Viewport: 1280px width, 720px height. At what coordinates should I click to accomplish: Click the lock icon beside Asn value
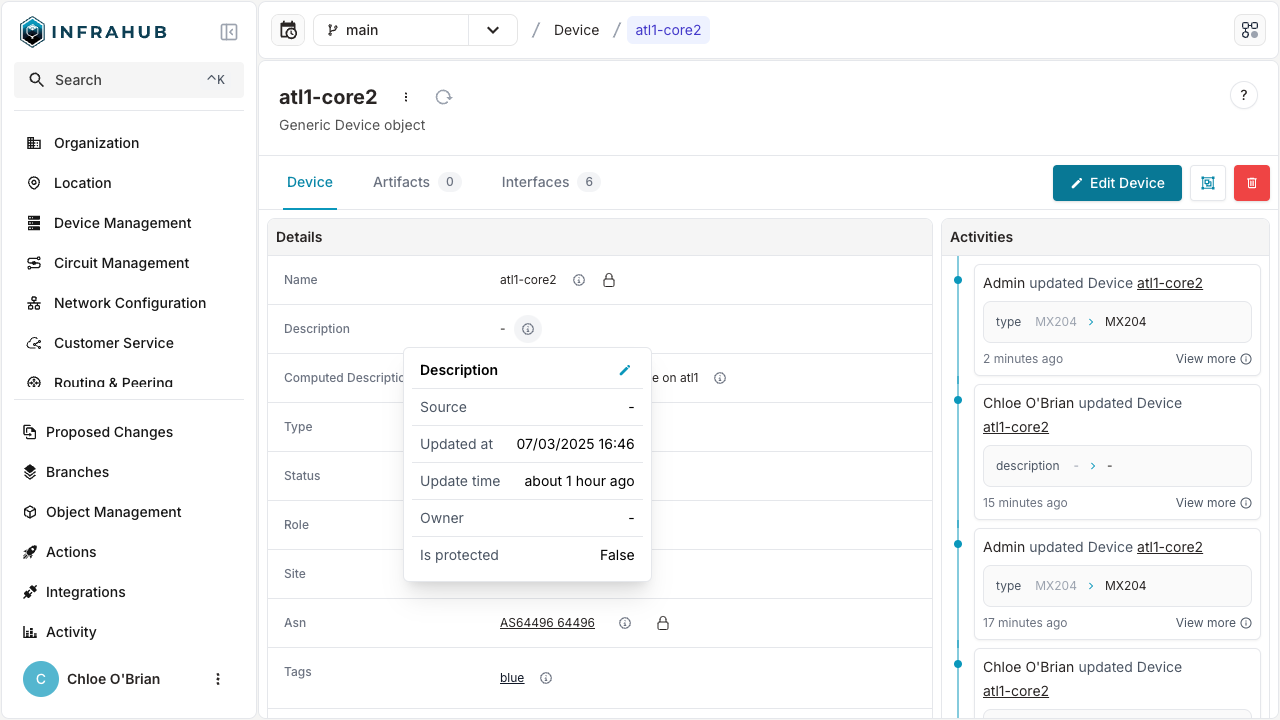[x=662, y=623]
